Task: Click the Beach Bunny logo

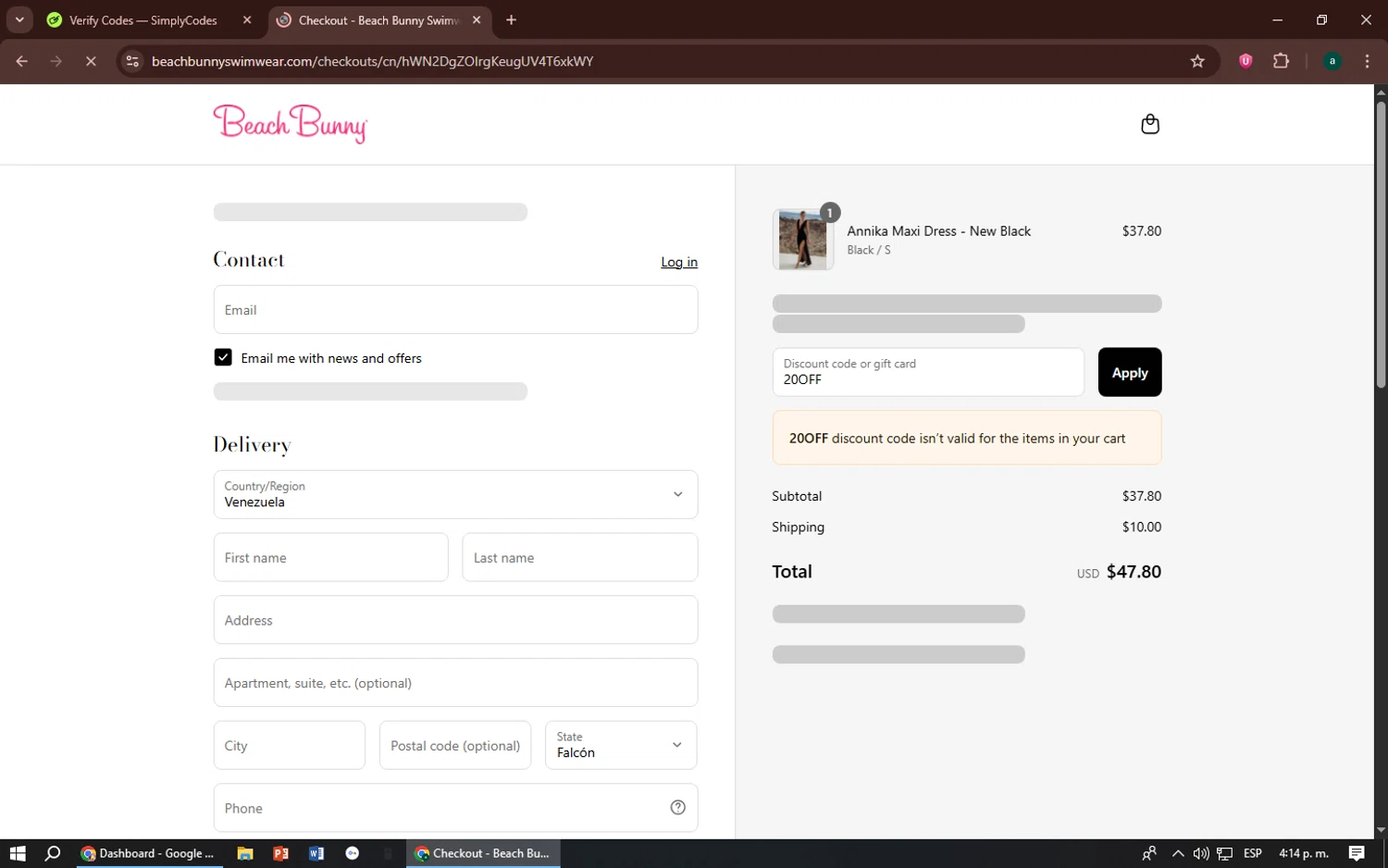Action: point(291,124)
